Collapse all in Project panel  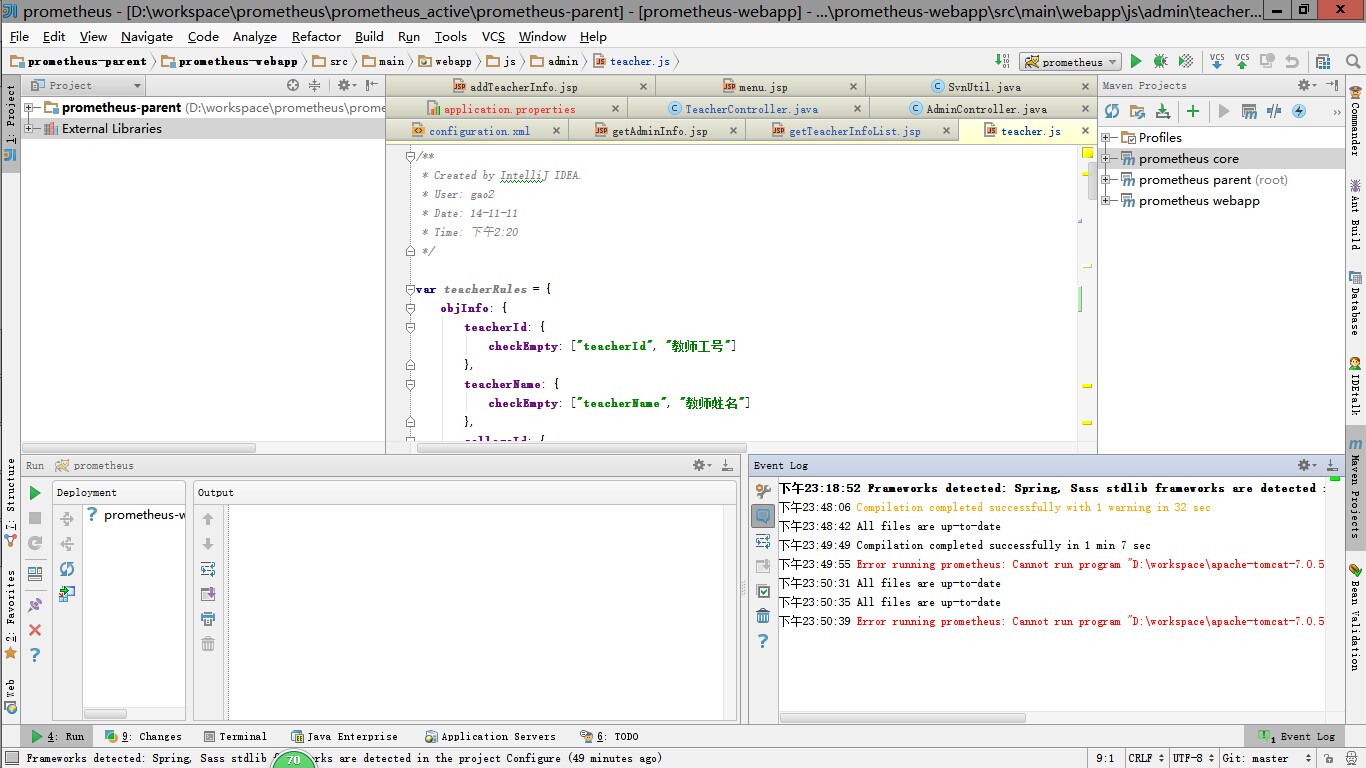coord(315,86)
